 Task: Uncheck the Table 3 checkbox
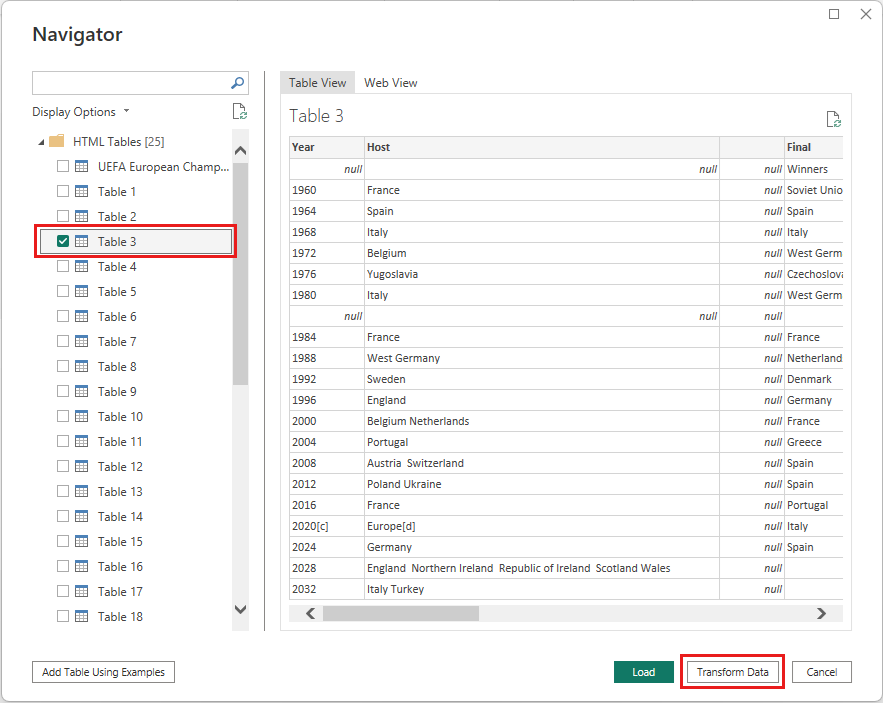click(x=63, y=242)
